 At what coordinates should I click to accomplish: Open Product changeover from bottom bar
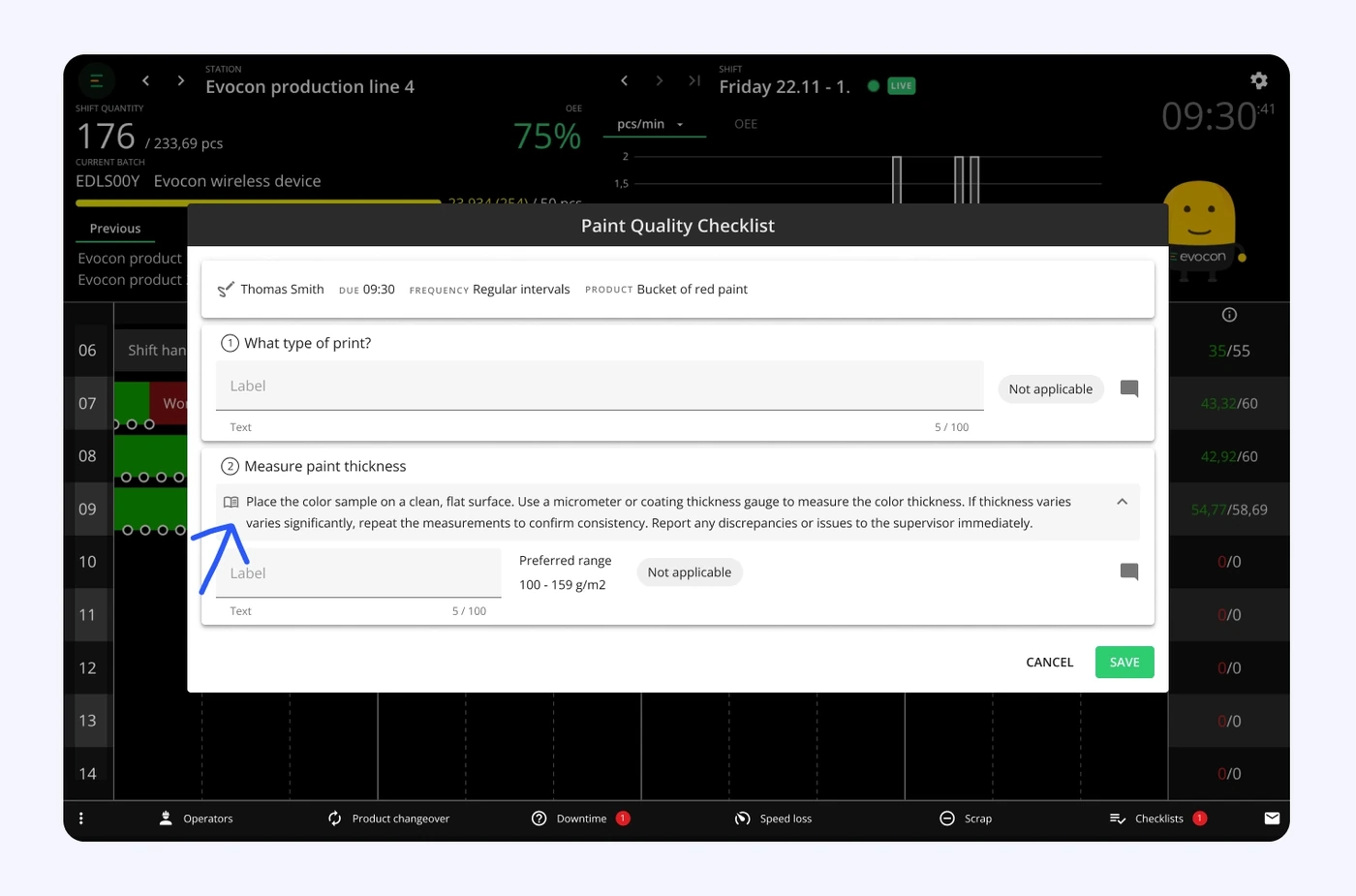tap(388, 819)
